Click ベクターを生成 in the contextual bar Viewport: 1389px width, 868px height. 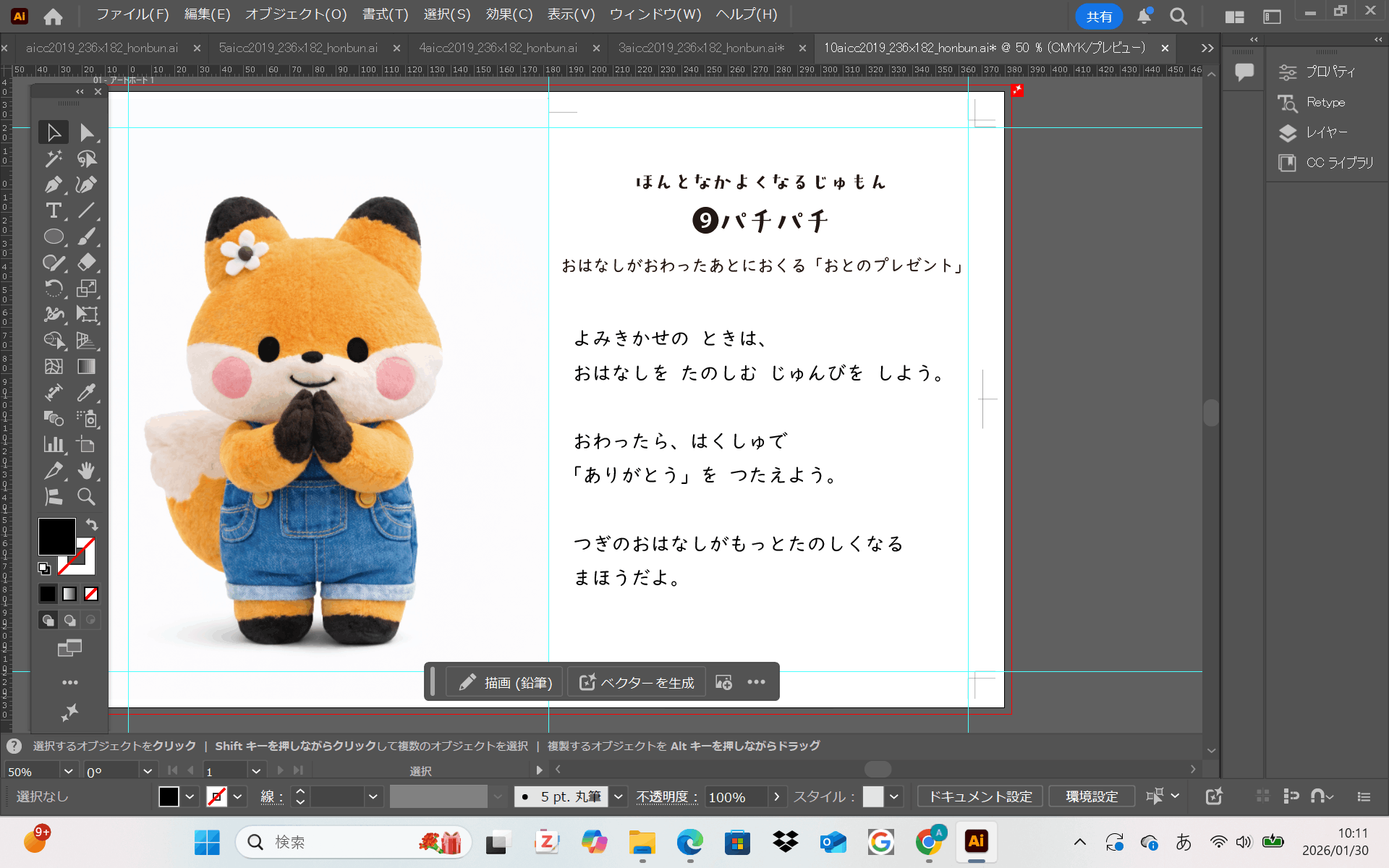637,682
